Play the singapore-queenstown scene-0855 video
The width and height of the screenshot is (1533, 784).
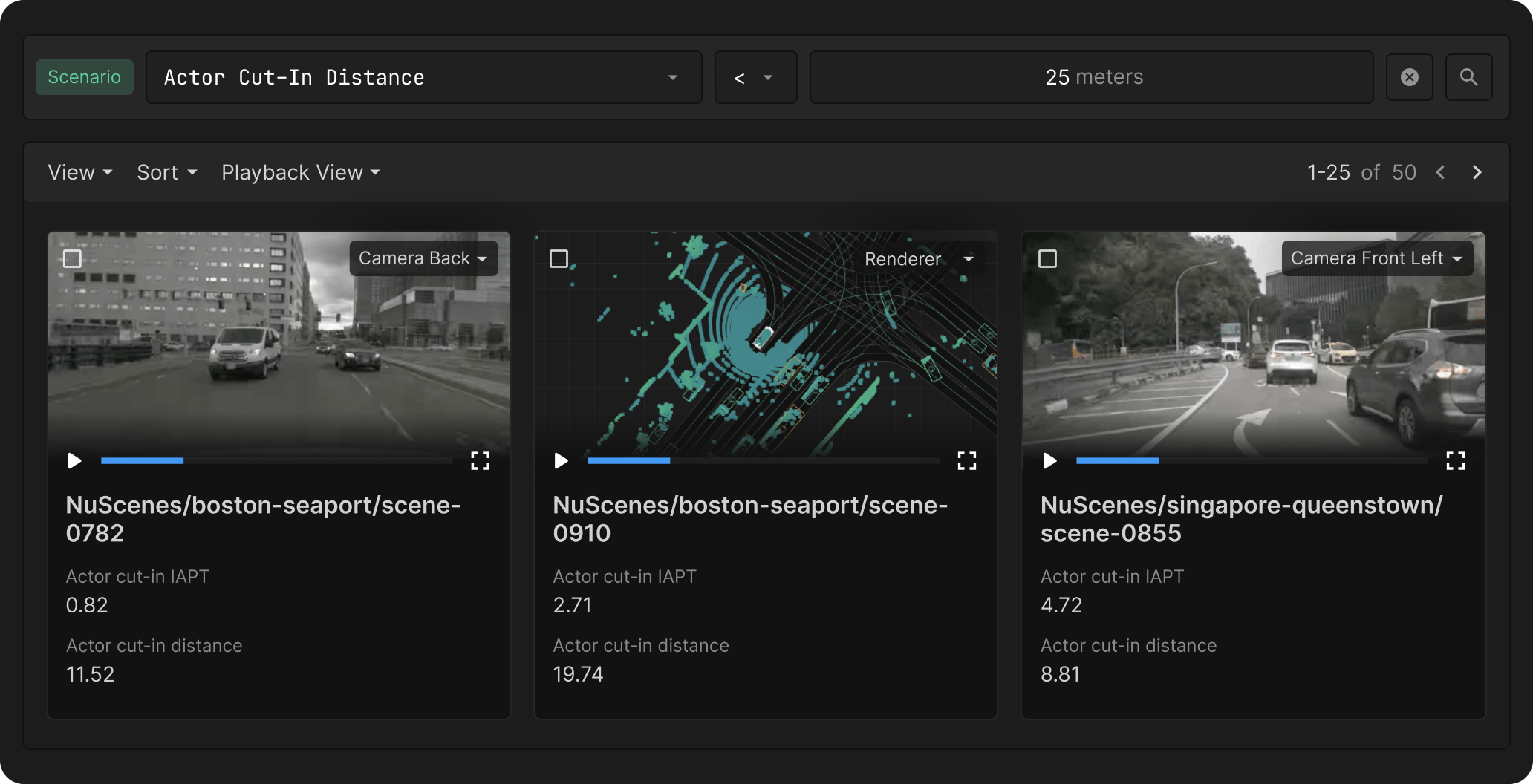(1049, 461)
